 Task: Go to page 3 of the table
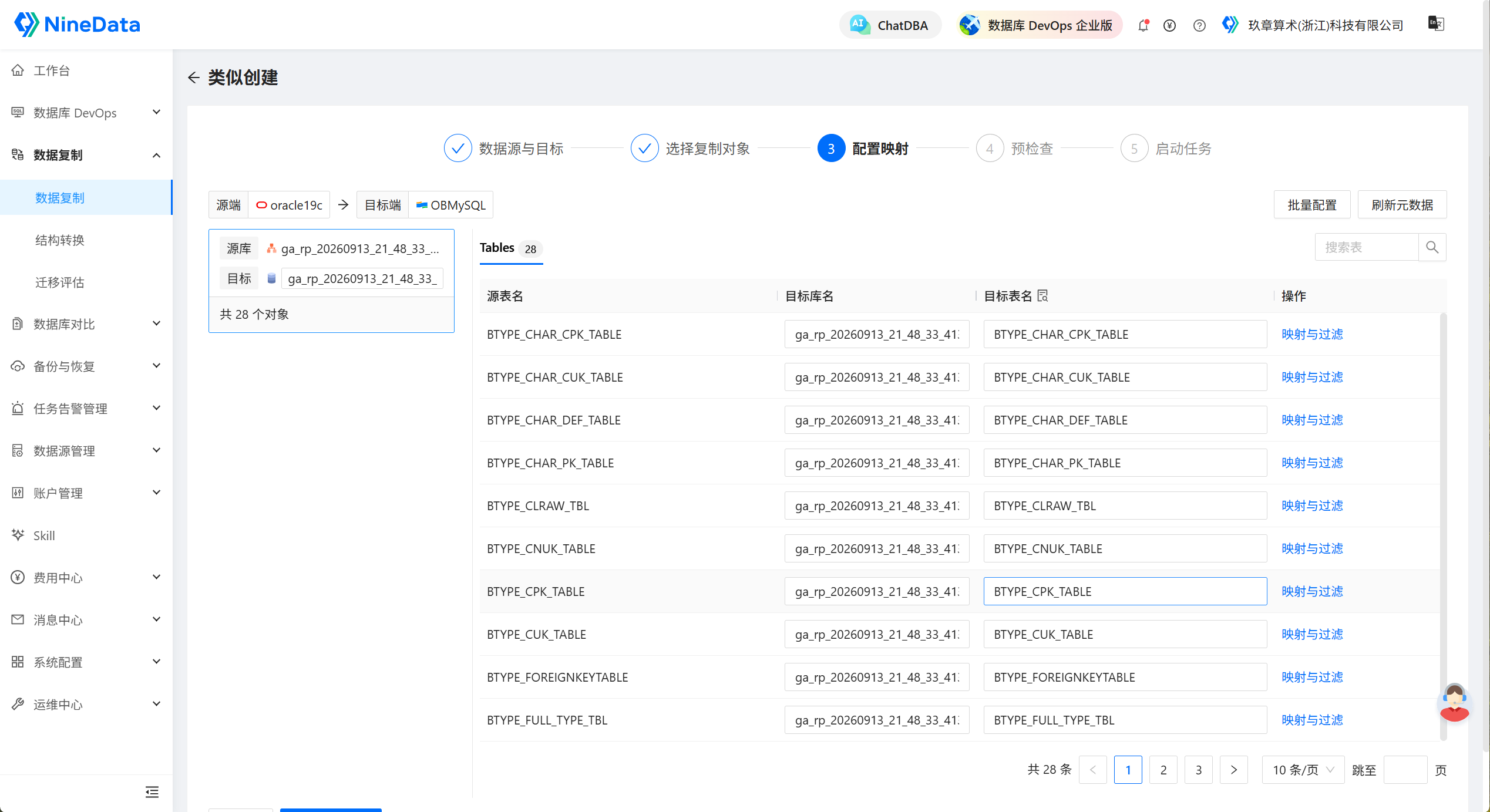(1199, 770)
